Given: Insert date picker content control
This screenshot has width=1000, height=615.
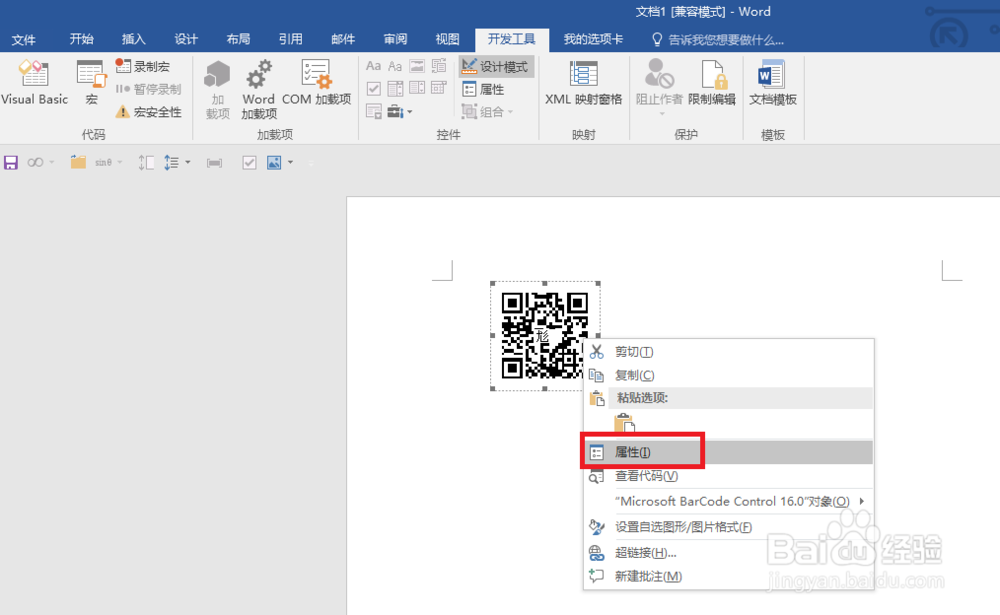Looking at the screenshot, I should click(439, 89).
